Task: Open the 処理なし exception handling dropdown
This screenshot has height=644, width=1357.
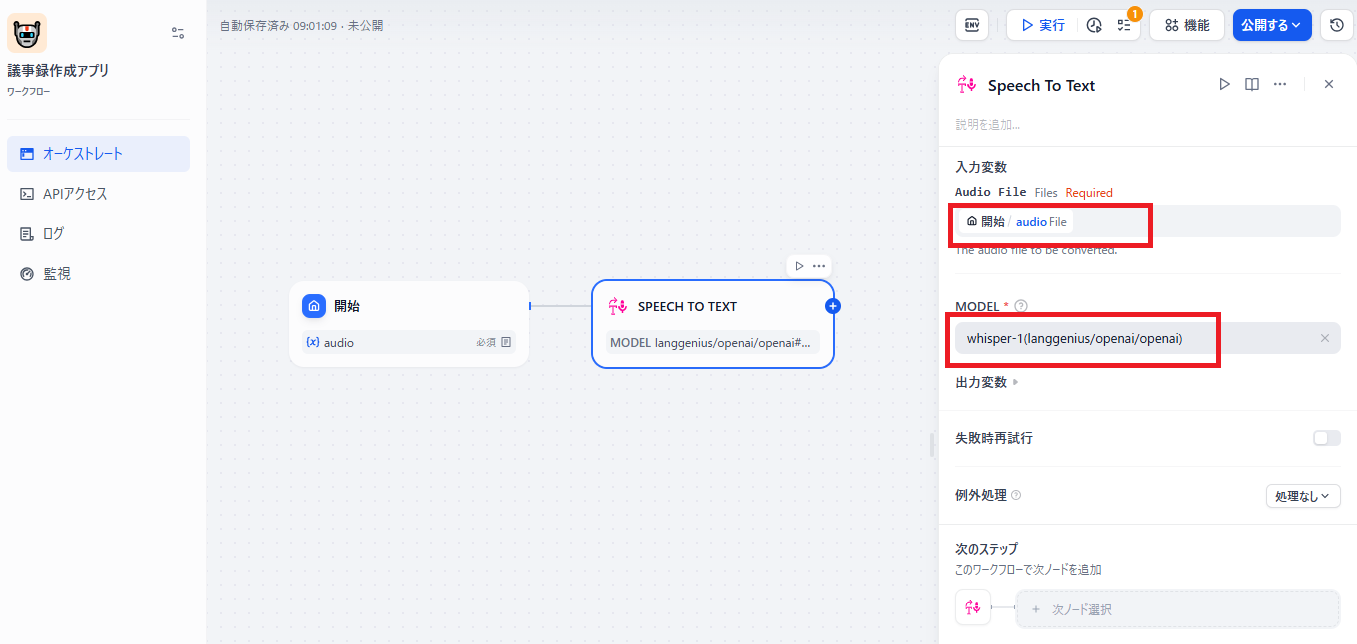Action: click(x=1303, y=494)
